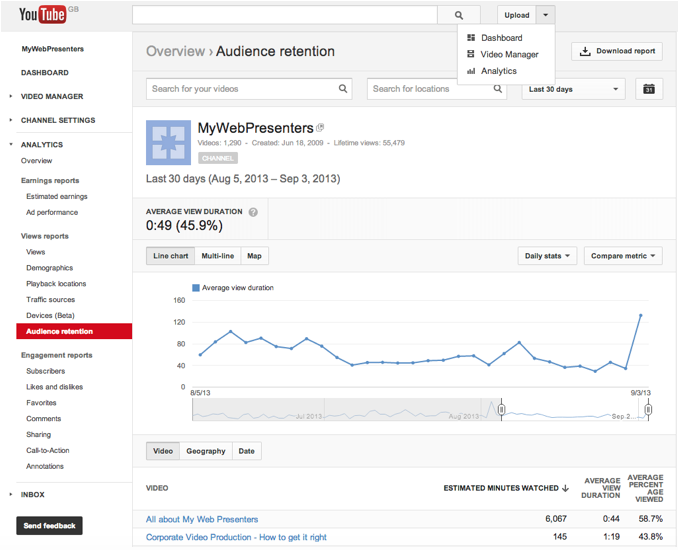Click external link icon beside MyWebPresenters title
This screenshot has height=550, width=678.
click(x=320, y=128)
